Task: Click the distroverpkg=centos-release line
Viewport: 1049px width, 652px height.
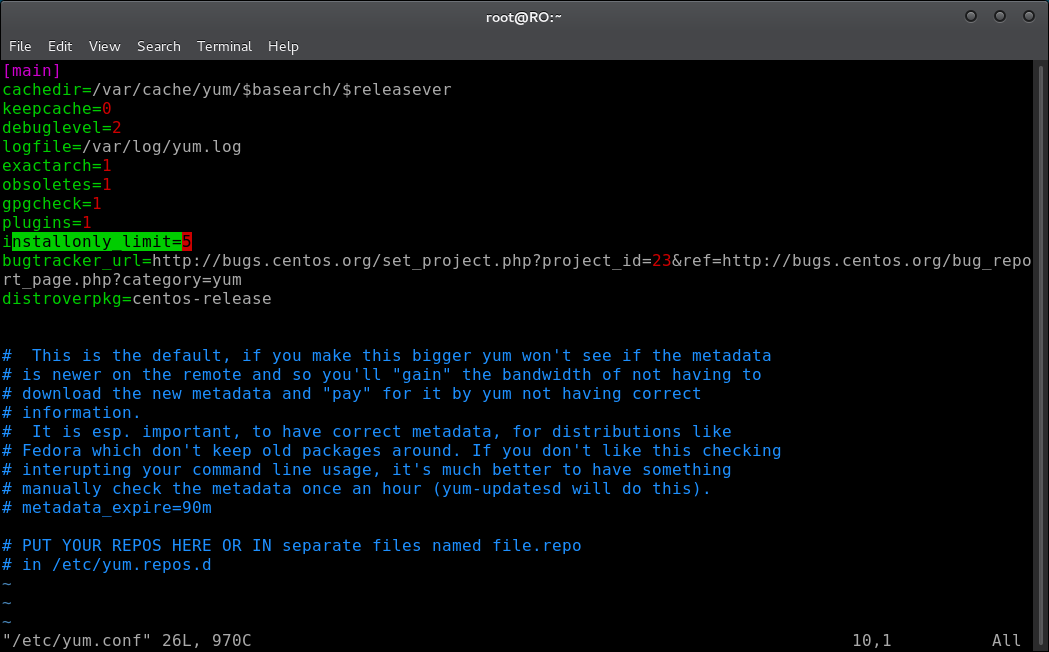Action: tap(136, 298)
